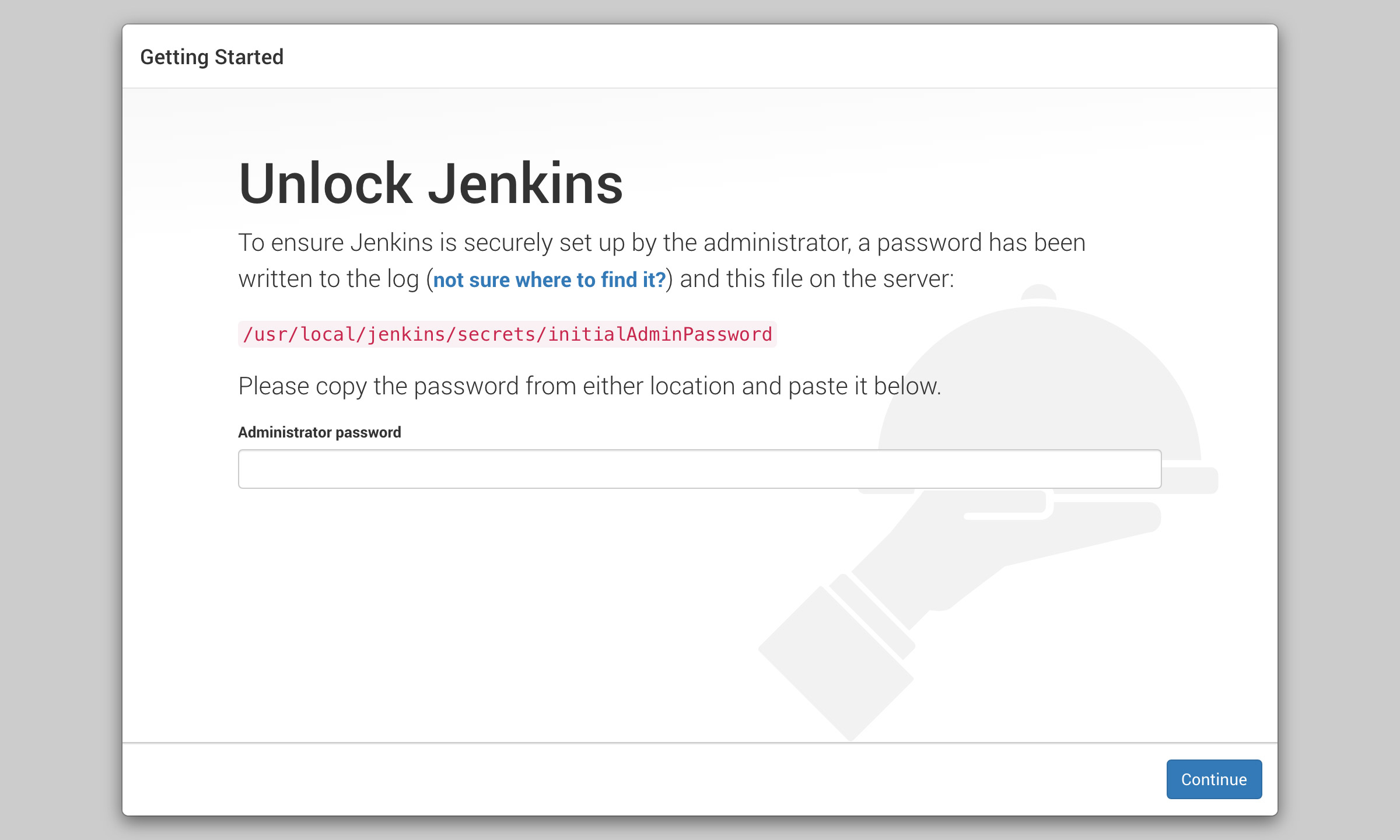
Task: Open the "not sure where to find it?" link
Action: pos(549,280)
